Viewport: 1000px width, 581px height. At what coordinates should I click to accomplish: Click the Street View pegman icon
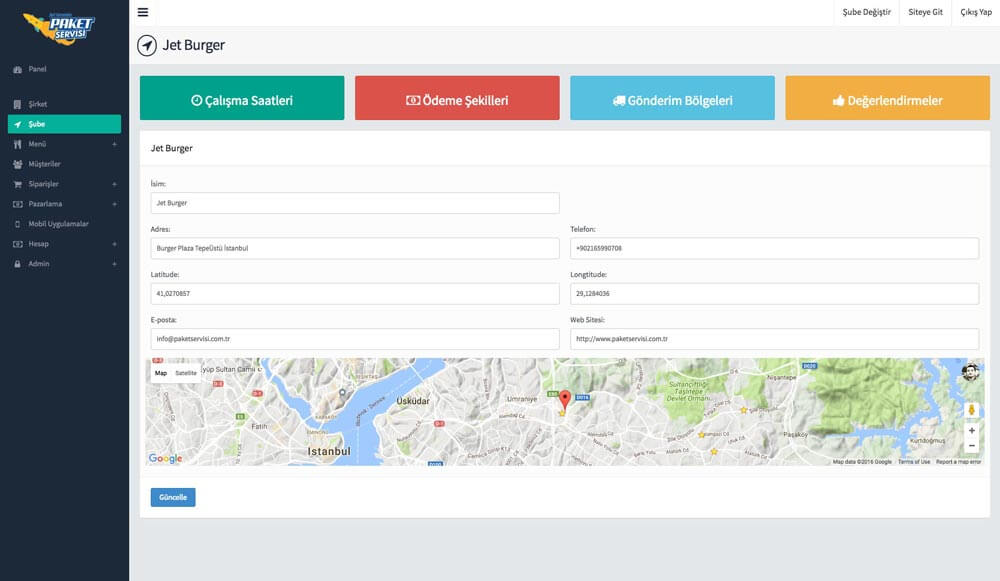(x=971, y=410)
